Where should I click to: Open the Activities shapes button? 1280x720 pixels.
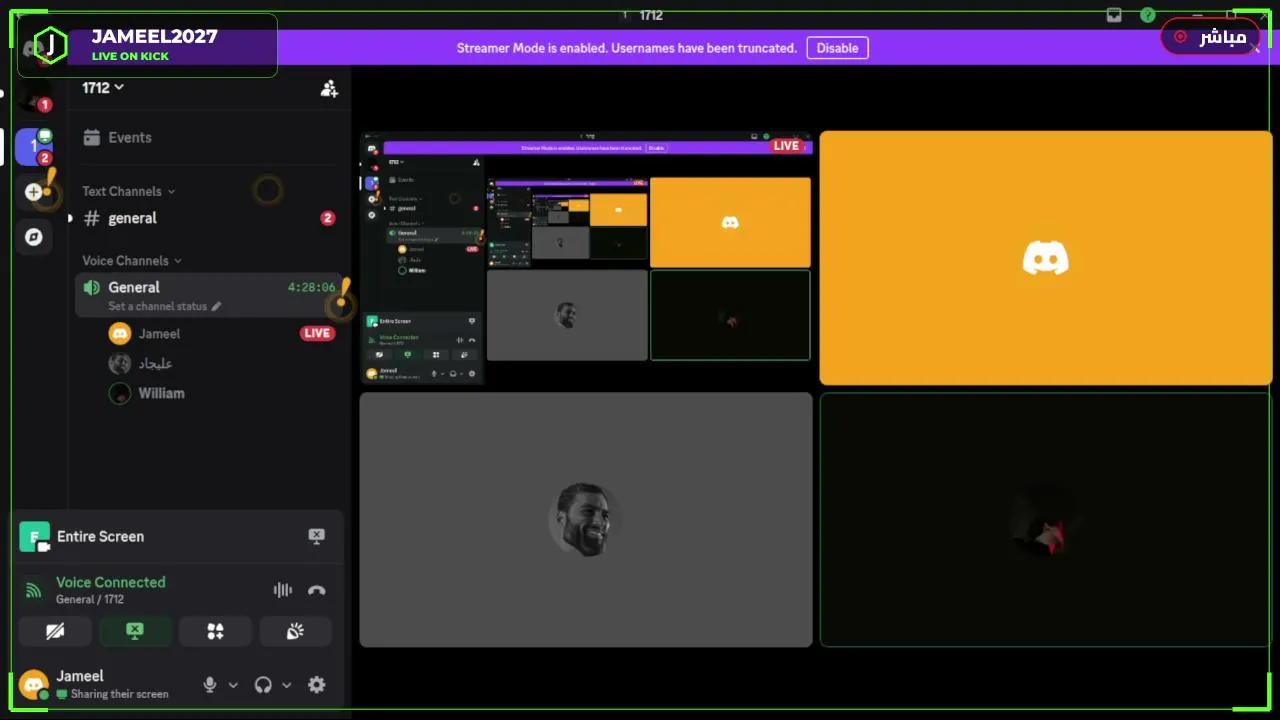pyautogui.click(x=215, y=631)
